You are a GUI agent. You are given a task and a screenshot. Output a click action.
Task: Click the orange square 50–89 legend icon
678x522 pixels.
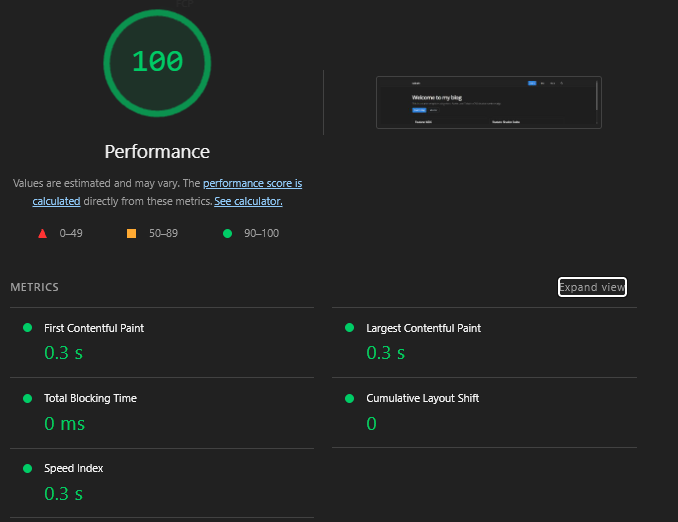click(131, 233)
